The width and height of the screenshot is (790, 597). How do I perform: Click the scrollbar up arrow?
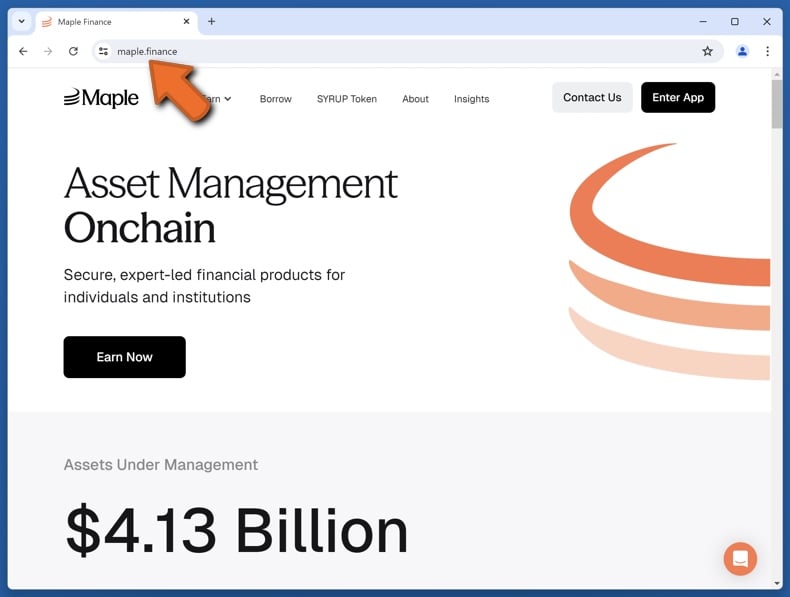(x=776, y=74)
